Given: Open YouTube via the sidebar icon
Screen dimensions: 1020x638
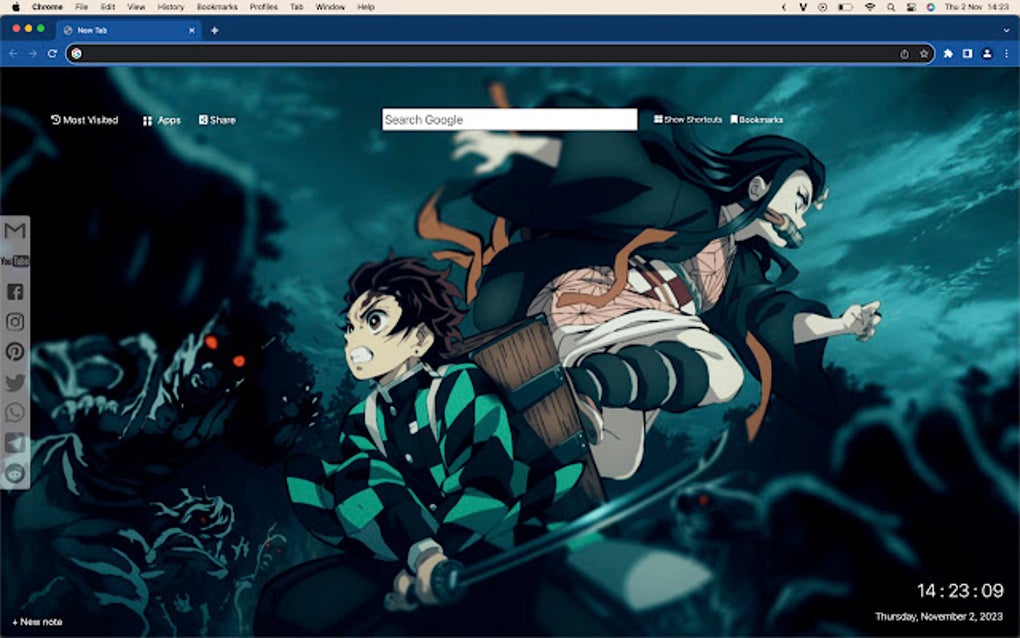Looking at the screenshot, I should coord(14,262).
